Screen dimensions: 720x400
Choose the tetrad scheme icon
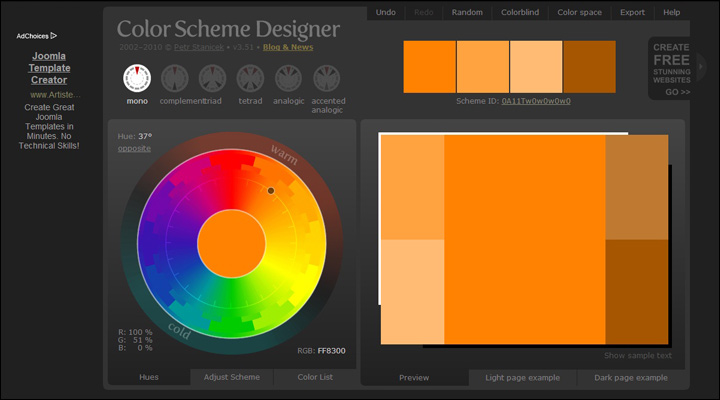250,78
